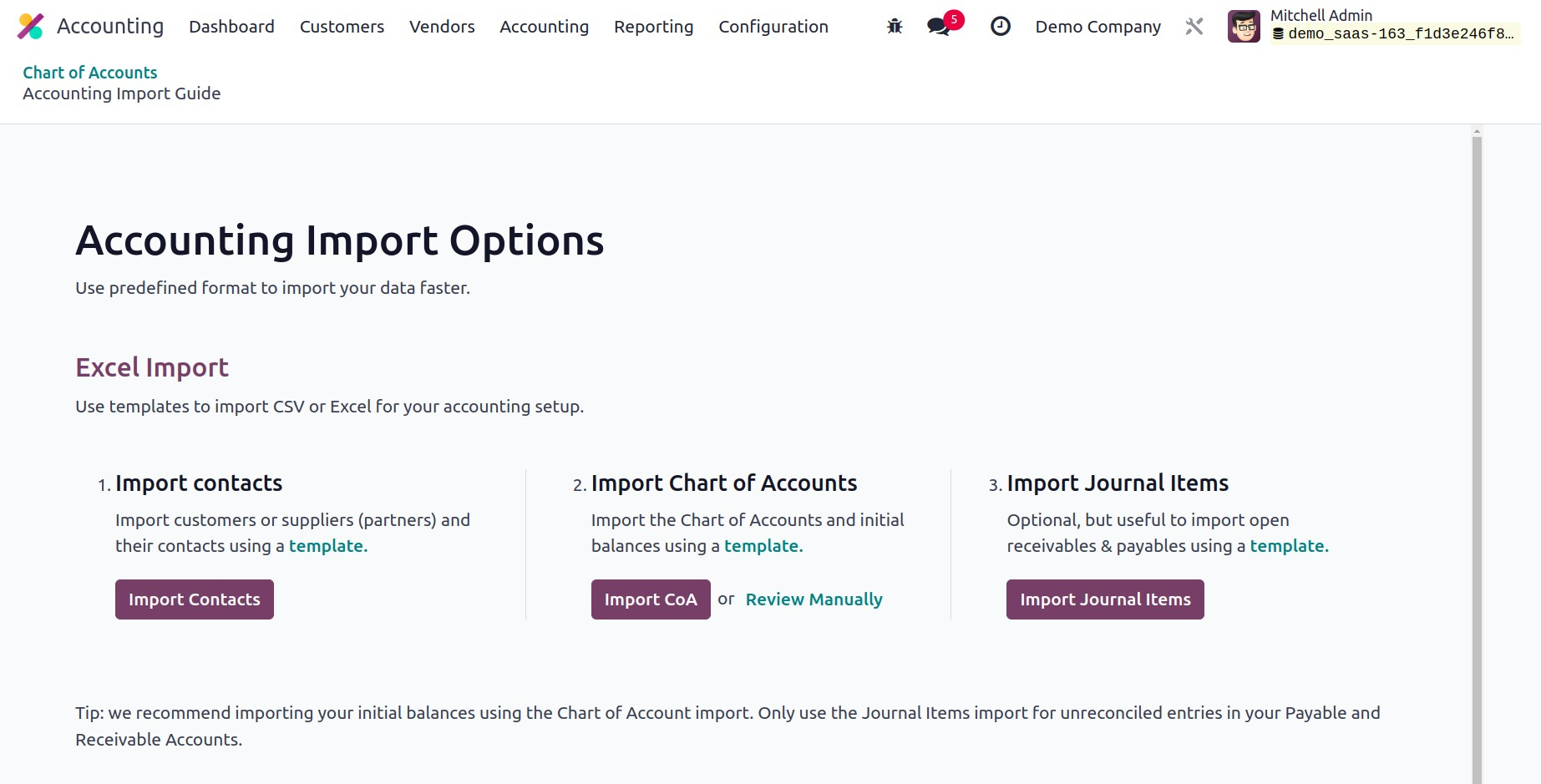Screen dimensions: 1541x784
Task: Click the wrench and screwdriver tools icon
Action: [x=1194, y=27]
